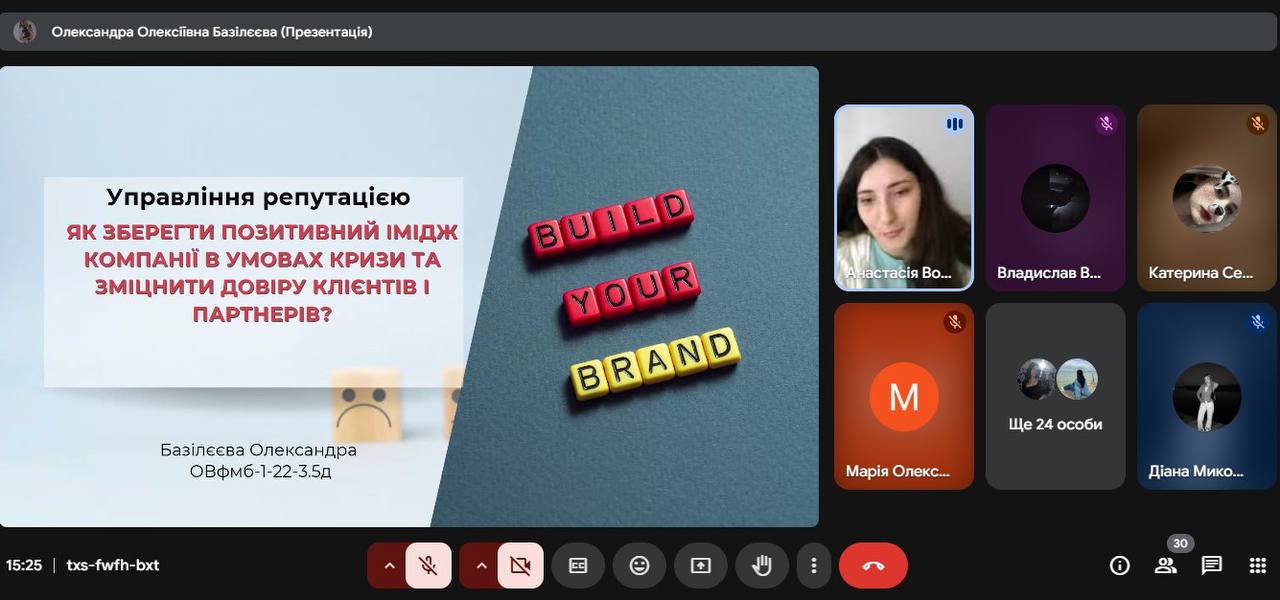
Task: Click Діана's round avatar picture
Action: 1207,397
